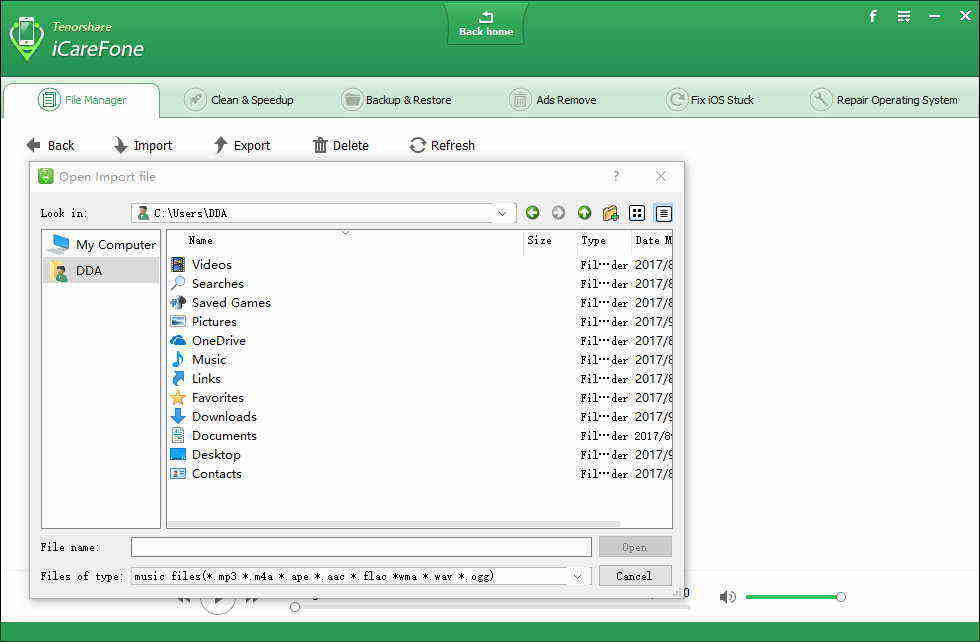The width and height of the screenshot is (980, 642).
Task: Select the Downloads arrow icon
Action: [178, 416]
